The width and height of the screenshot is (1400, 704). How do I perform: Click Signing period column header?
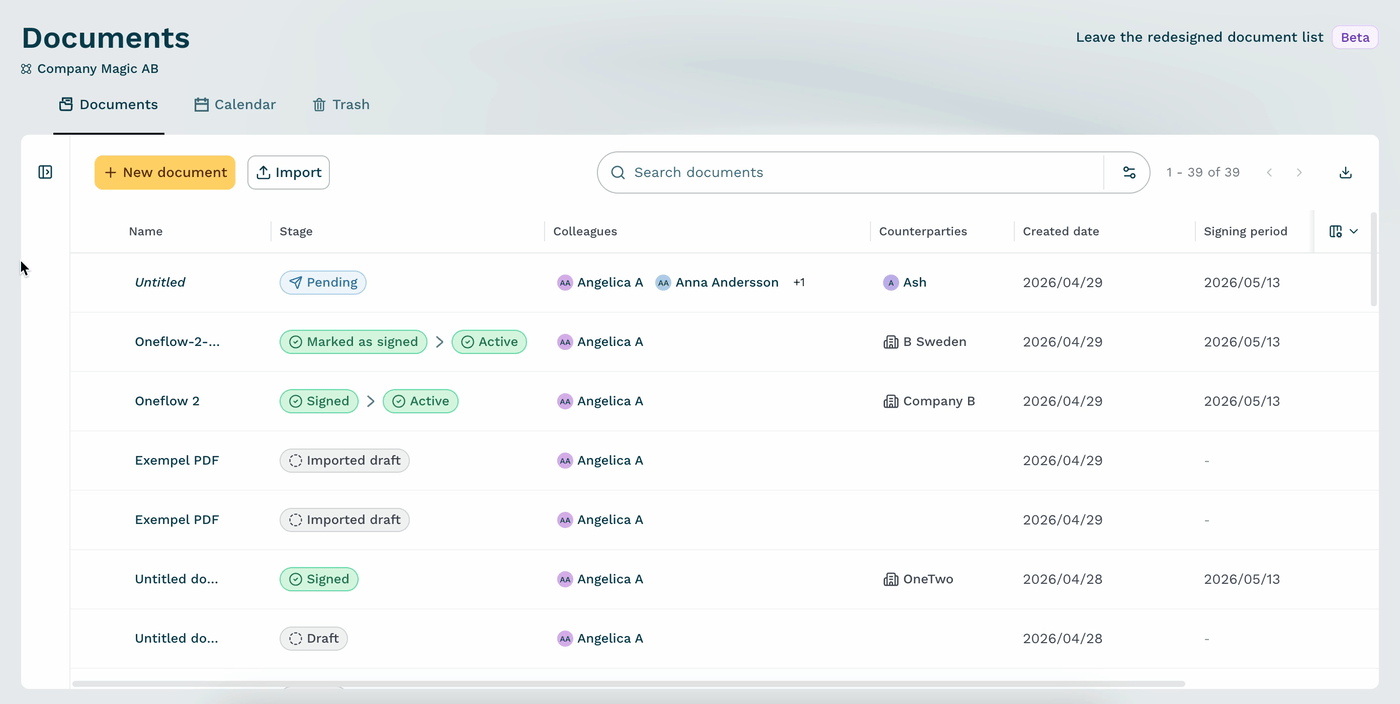coord(1246,231)
